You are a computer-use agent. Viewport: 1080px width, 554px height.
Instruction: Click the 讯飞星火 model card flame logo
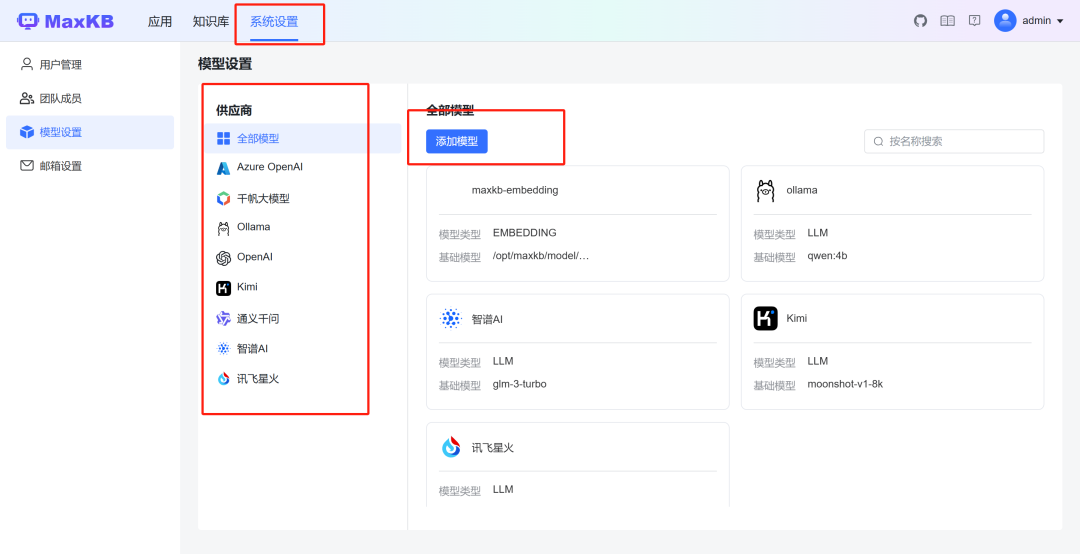click(x=450, y=447)
